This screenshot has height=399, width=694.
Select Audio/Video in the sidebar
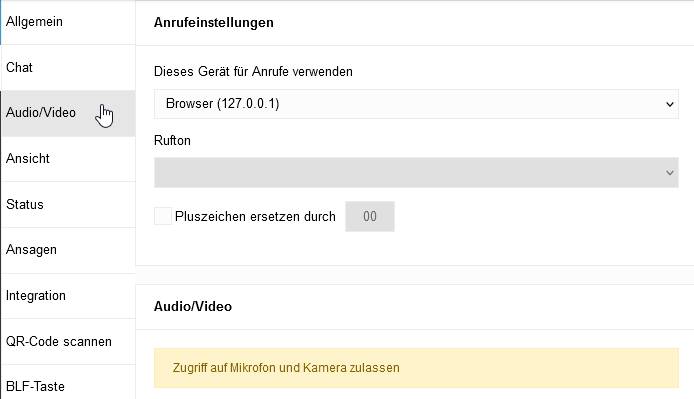click(x=68, y=113)
